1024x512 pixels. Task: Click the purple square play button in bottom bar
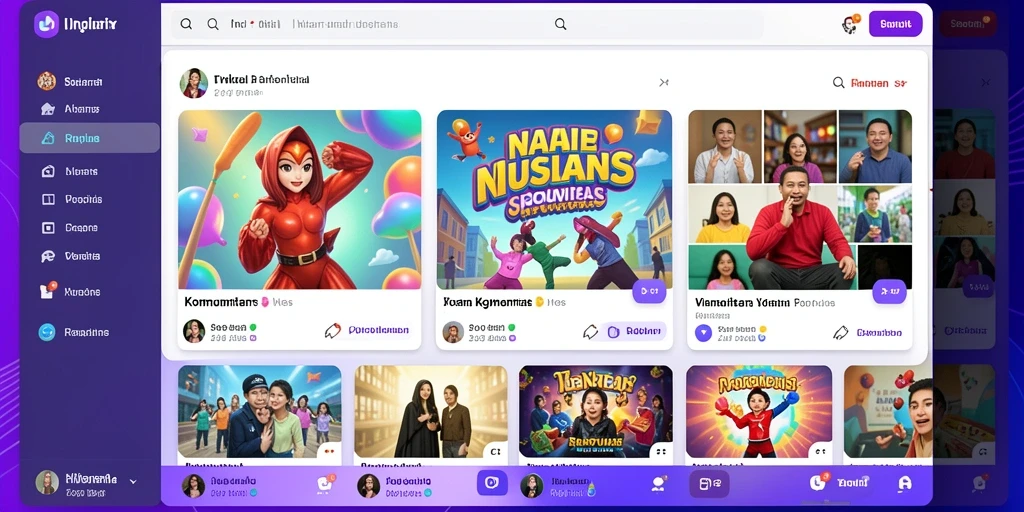[492, 483]
